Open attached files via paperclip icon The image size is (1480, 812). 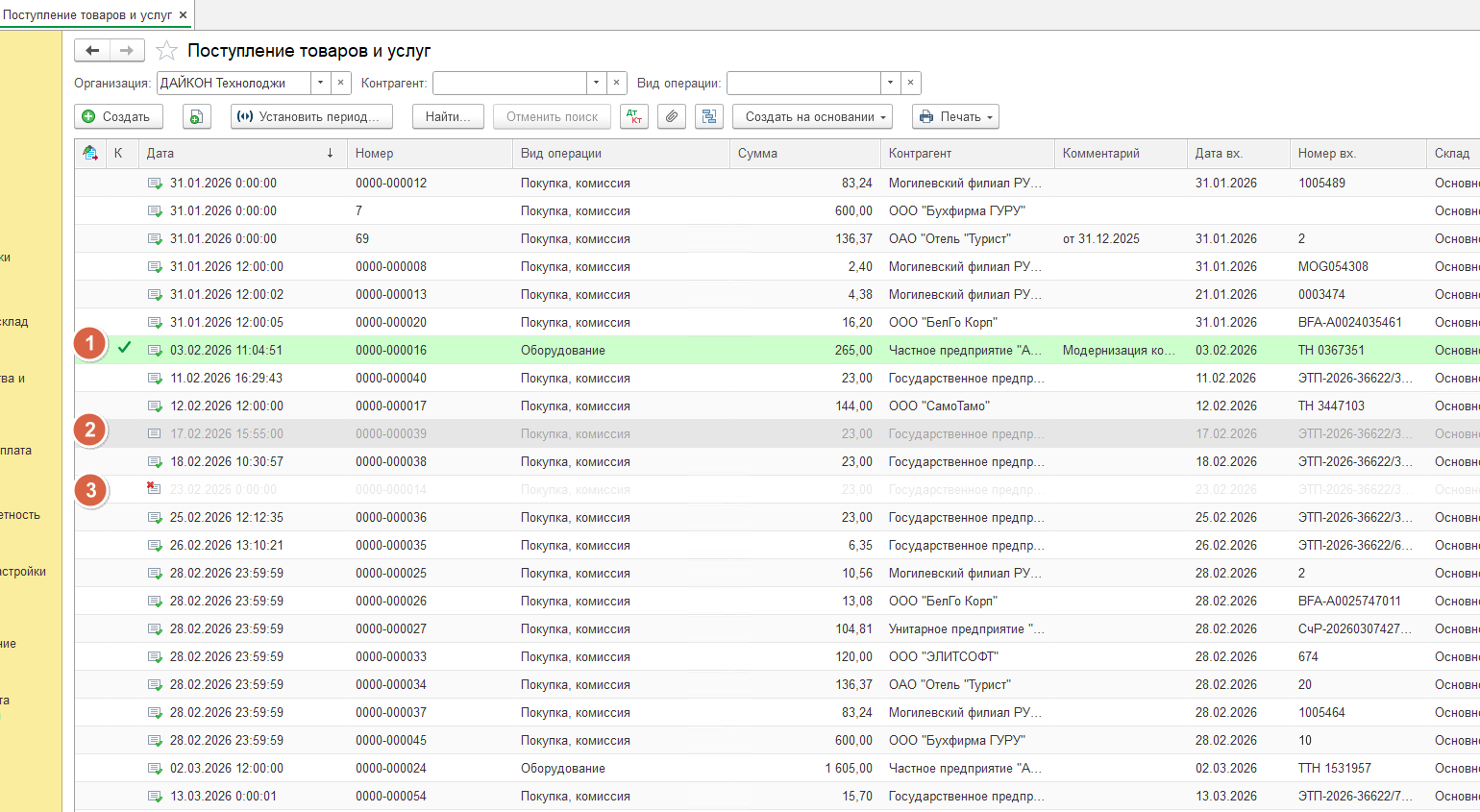672,116
